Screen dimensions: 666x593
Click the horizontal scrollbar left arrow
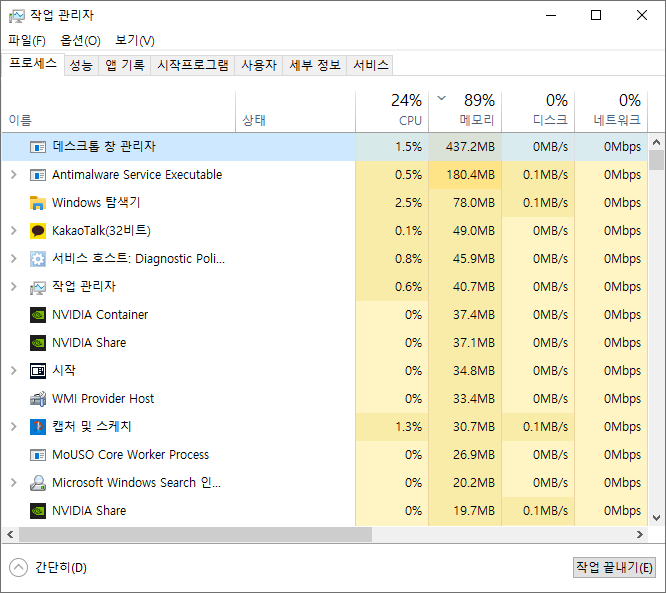(10, 535)
